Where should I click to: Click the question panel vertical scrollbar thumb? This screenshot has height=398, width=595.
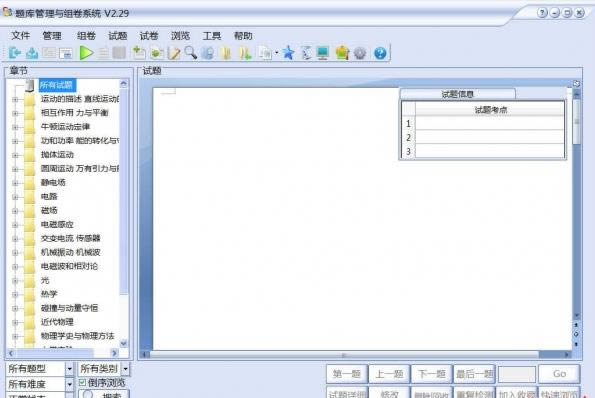pos(576,121)
